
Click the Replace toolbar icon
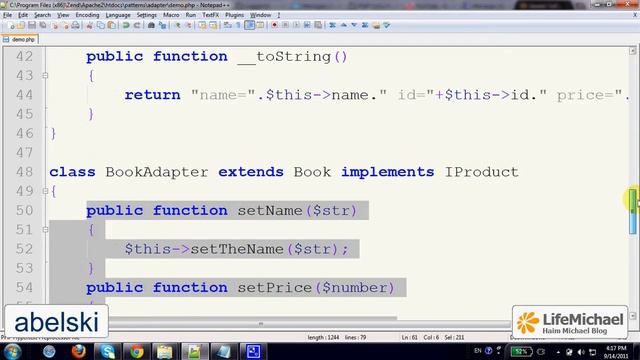pyautogui.click(x=162, y=25)
